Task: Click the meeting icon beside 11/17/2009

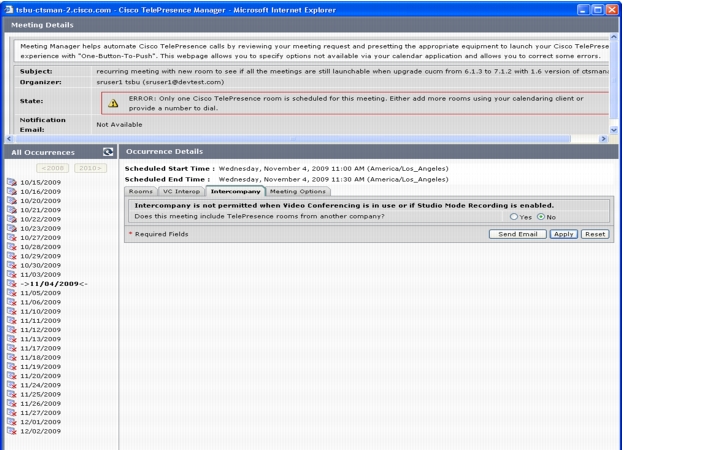Action: [x=12, y=348]
